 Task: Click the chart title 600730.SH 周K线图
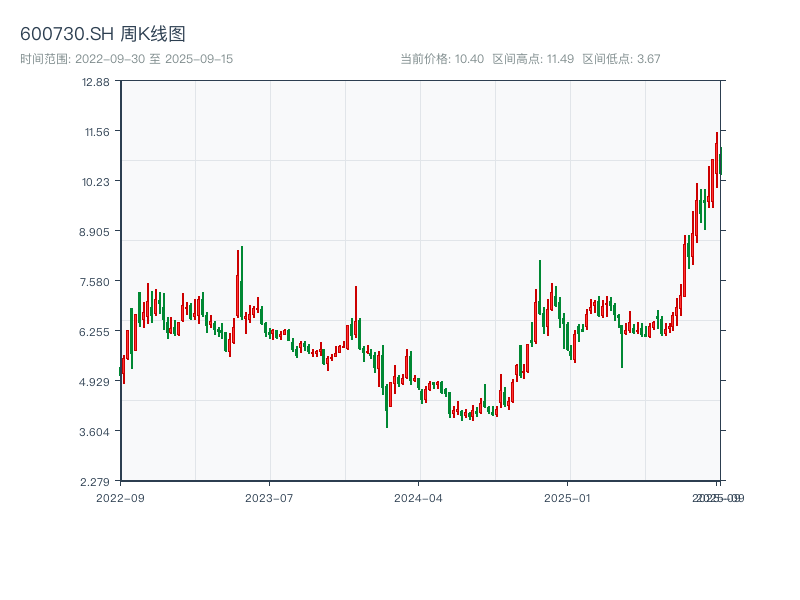click(x=103, y=34)
